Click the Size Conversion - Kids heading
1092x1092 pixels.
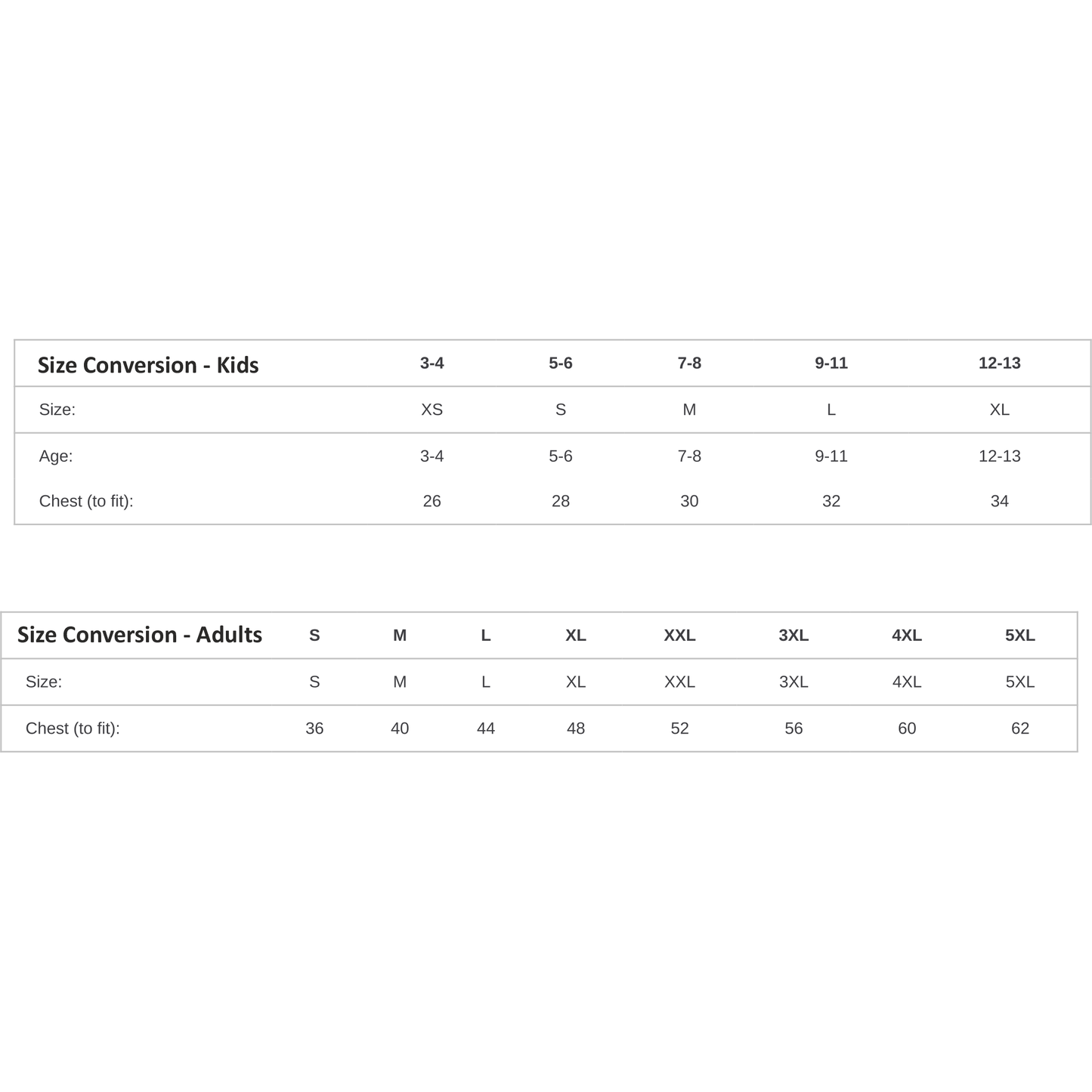tap(148, 365)
